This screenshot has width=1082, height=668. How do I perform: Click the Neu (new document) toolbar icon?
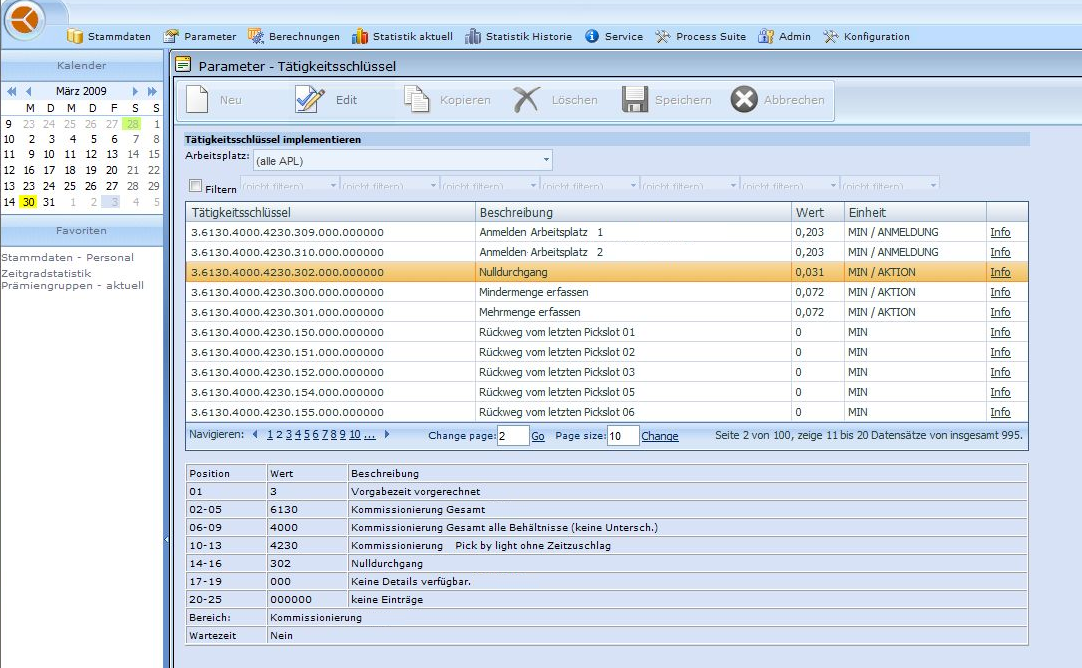point(197,100)
